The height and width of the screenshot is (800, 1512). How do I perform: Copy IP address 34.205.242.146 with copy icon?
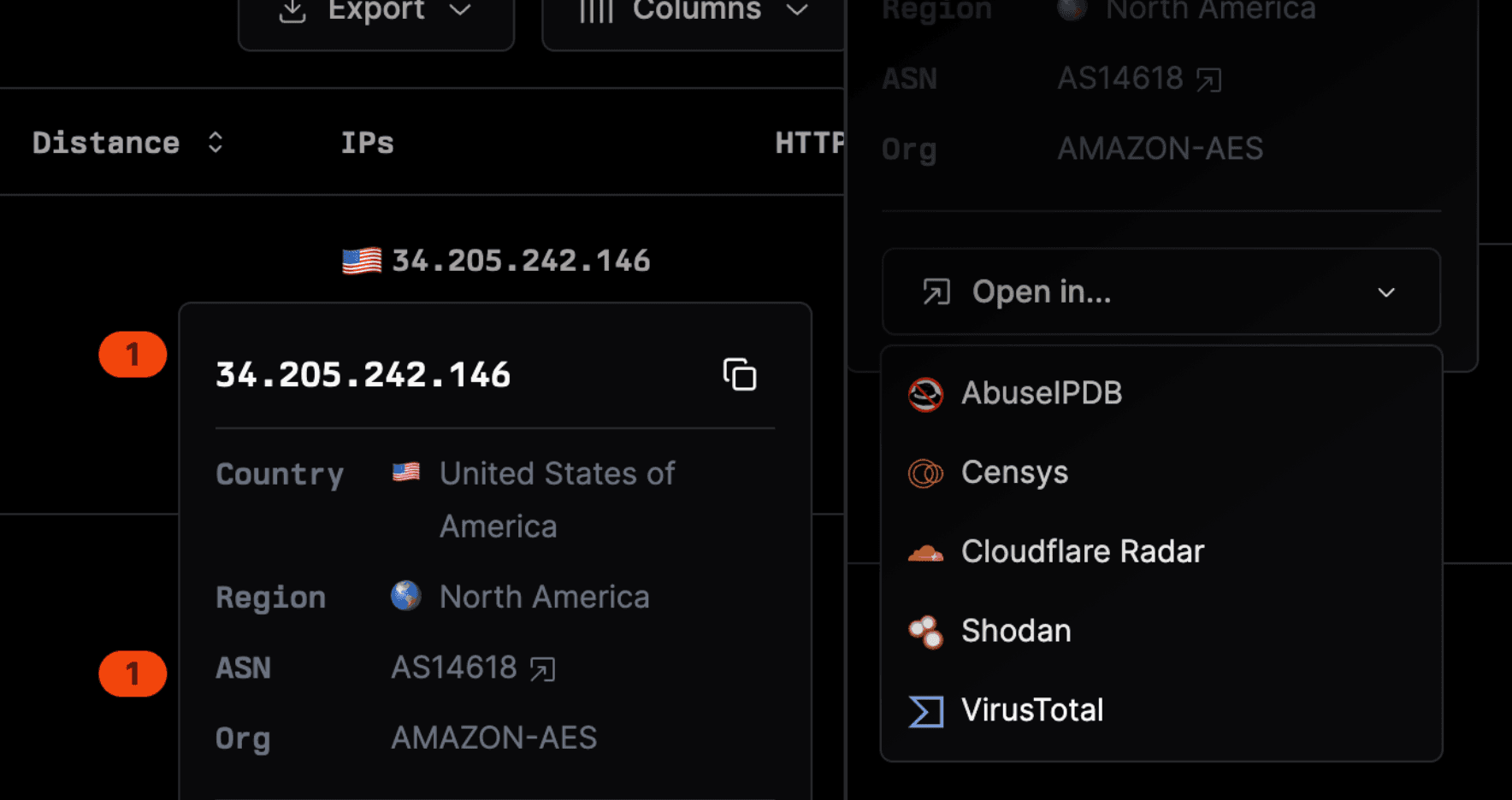pos(740,375)
